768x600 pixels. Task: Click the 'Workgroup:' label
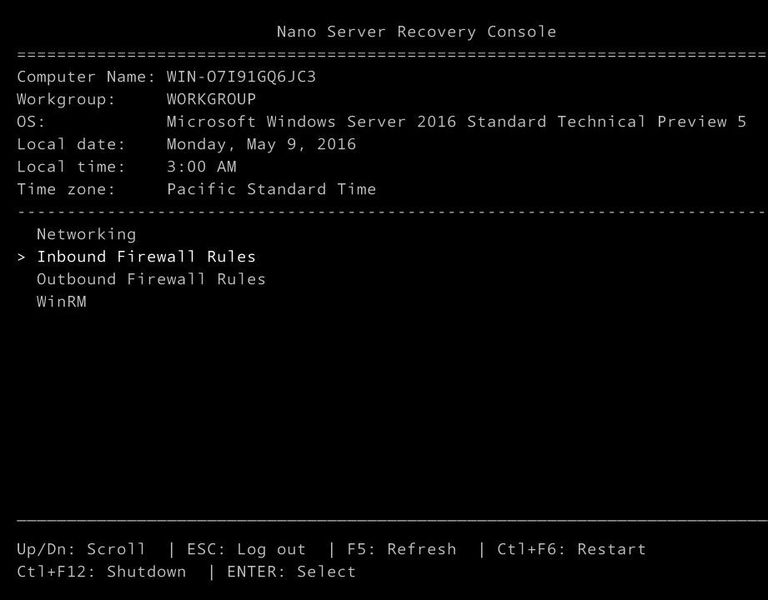[x=66, y=99]
